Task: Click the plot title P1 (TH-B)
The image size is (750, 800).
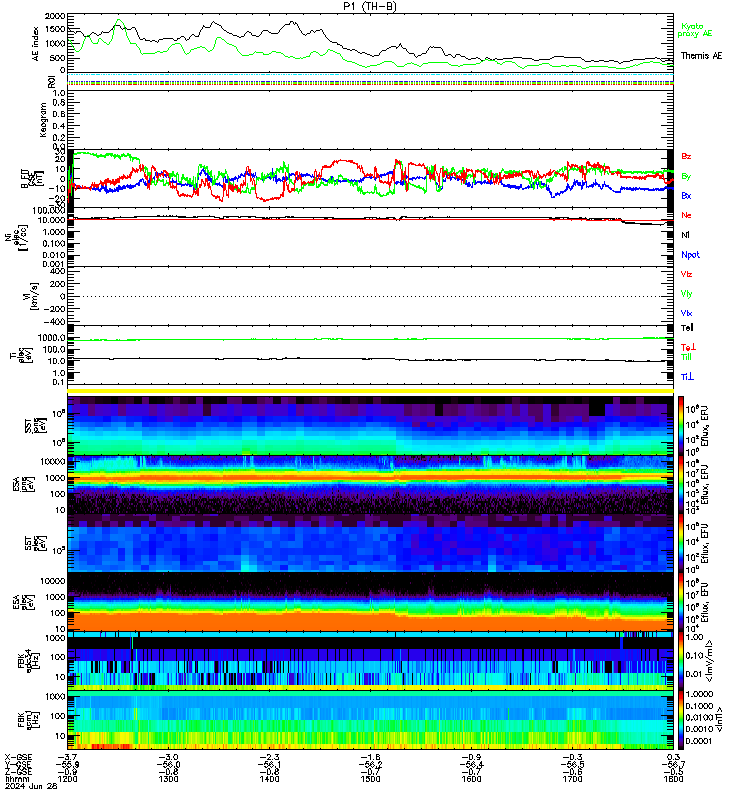Action: point(370,6)
